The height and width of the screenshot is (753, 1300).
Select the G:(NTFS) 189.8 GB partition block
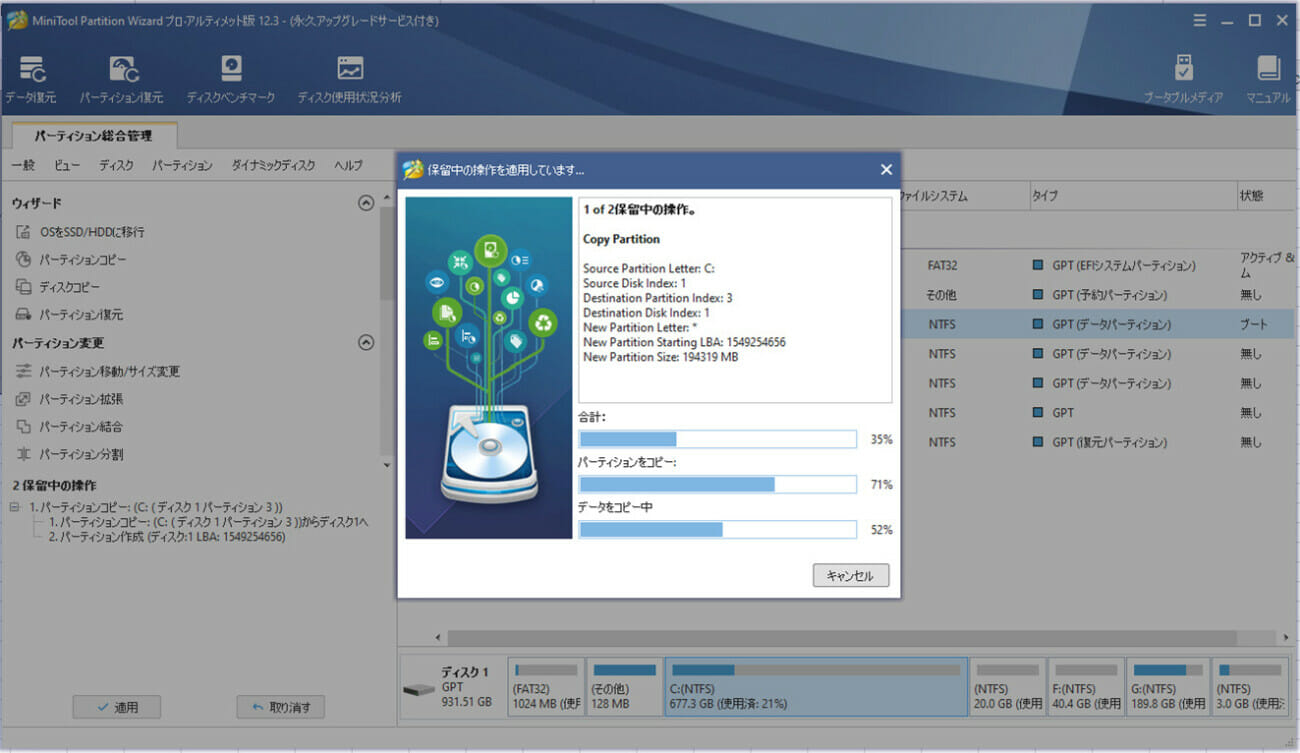[1168, 687]
